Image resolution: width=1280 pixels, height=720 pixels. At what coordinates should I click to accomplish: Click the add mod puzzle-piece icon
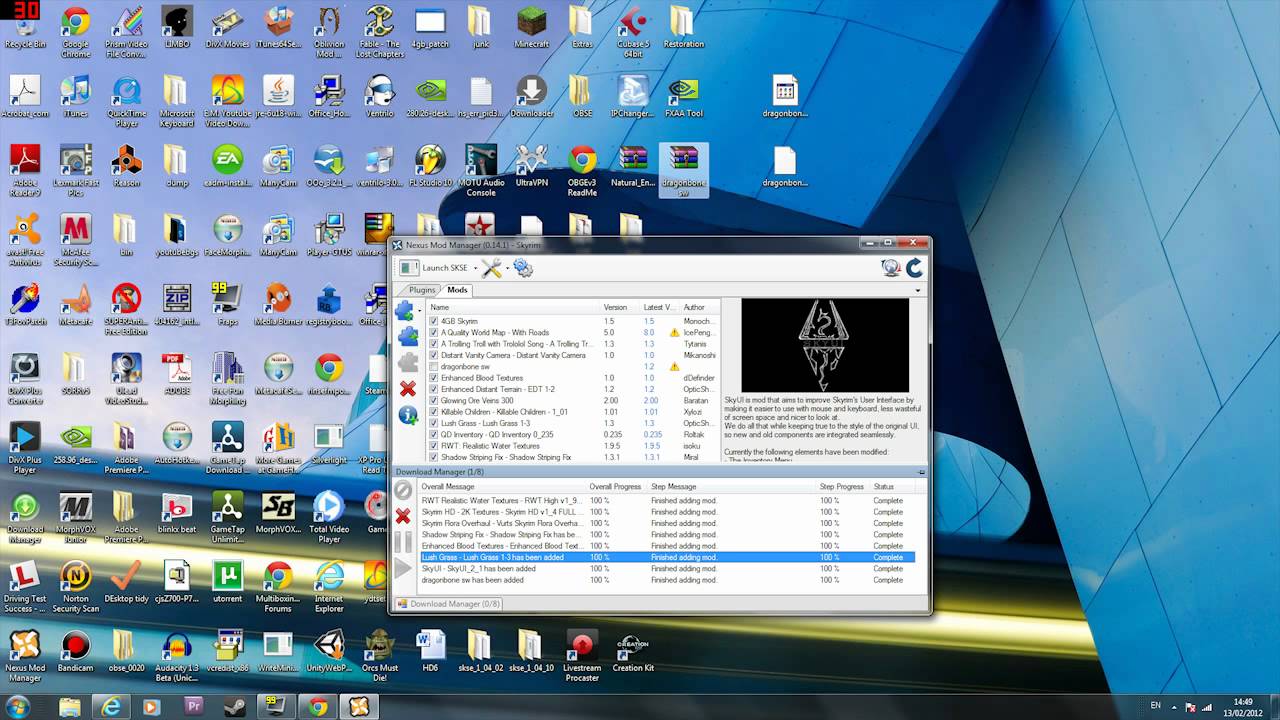point(405,310)
